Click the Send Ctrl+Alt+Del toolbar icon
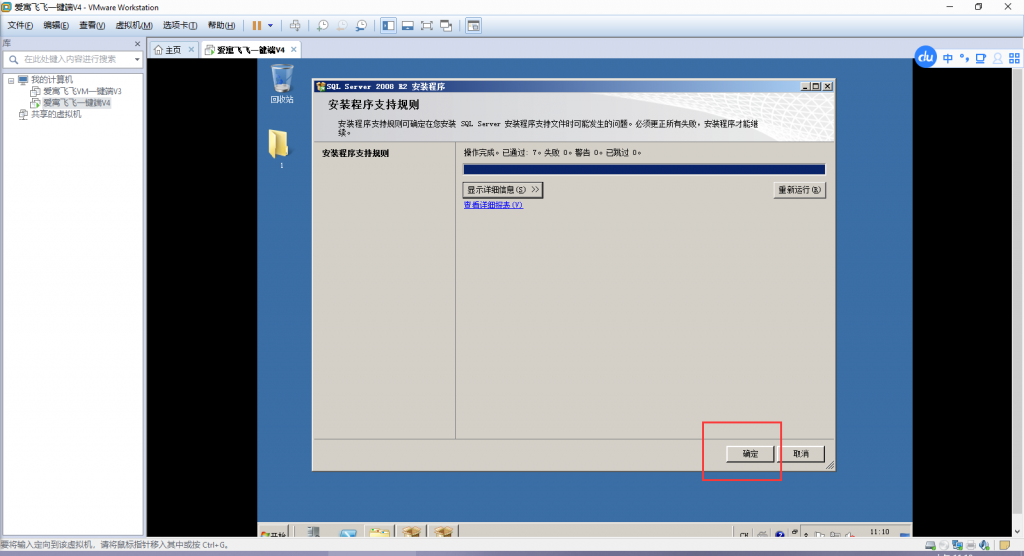Screen dimensions: 1024x556 point(295,25)
